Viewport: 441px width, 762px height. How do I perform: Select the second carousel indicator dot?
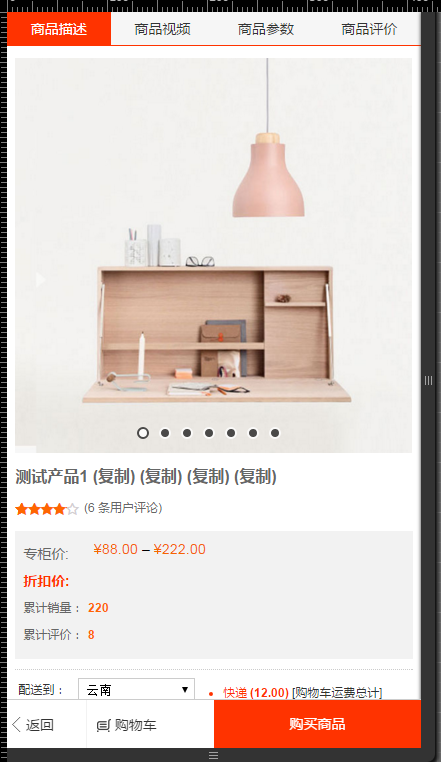tap(165, 433)
